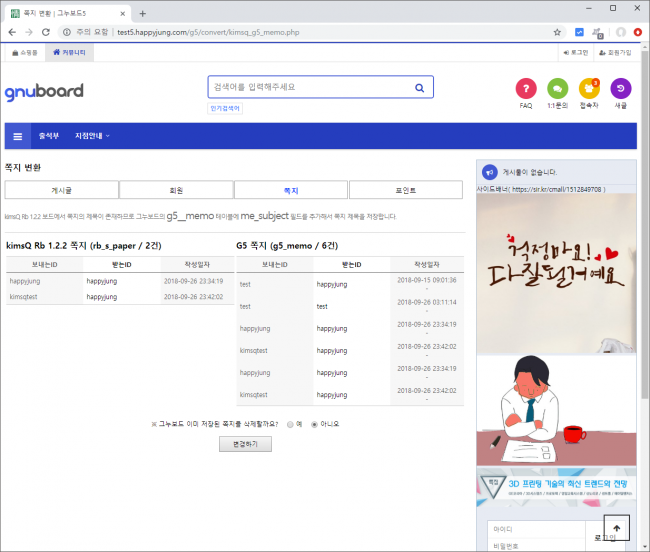Switch to the 회원 tab
Viewport: 650px width, 552px height.
tap(176, 190)
